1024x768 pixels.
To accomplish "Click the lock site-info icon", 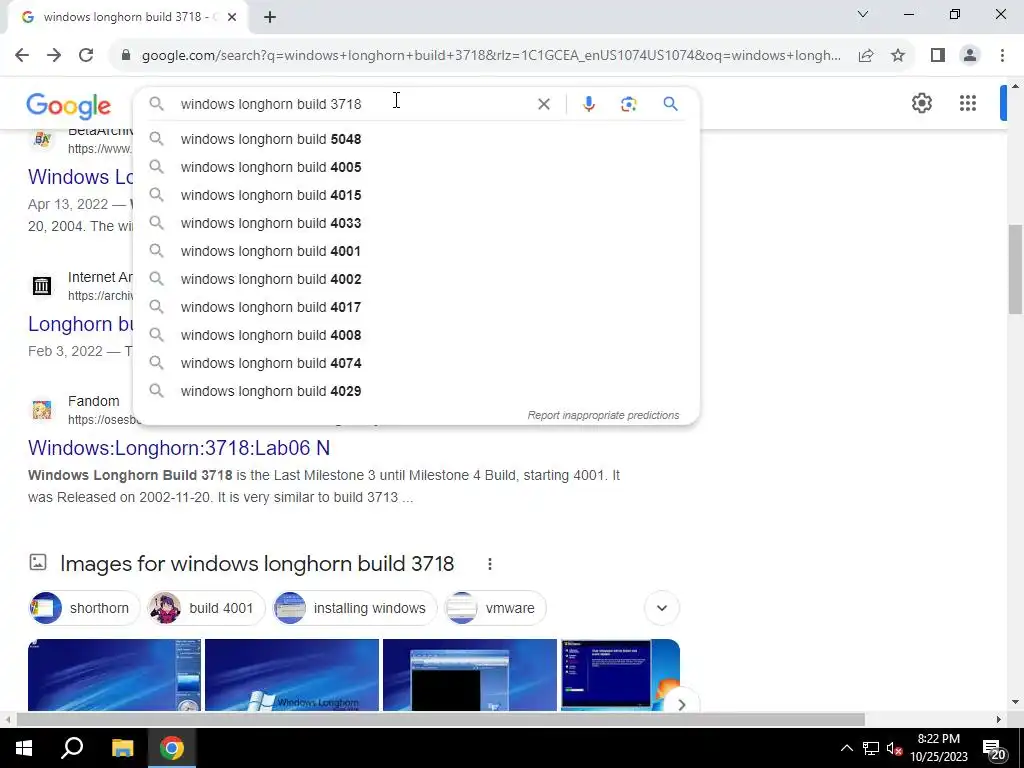I will click(126, 56).
